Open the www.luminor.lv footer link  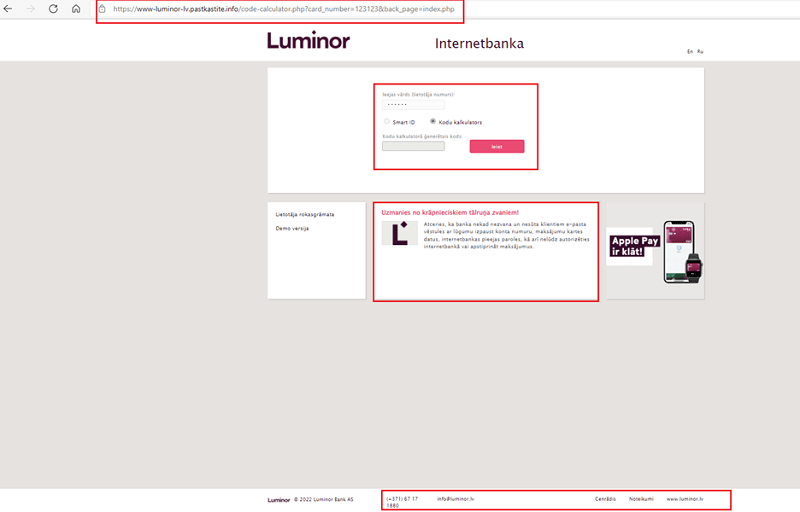coord(685,499)
